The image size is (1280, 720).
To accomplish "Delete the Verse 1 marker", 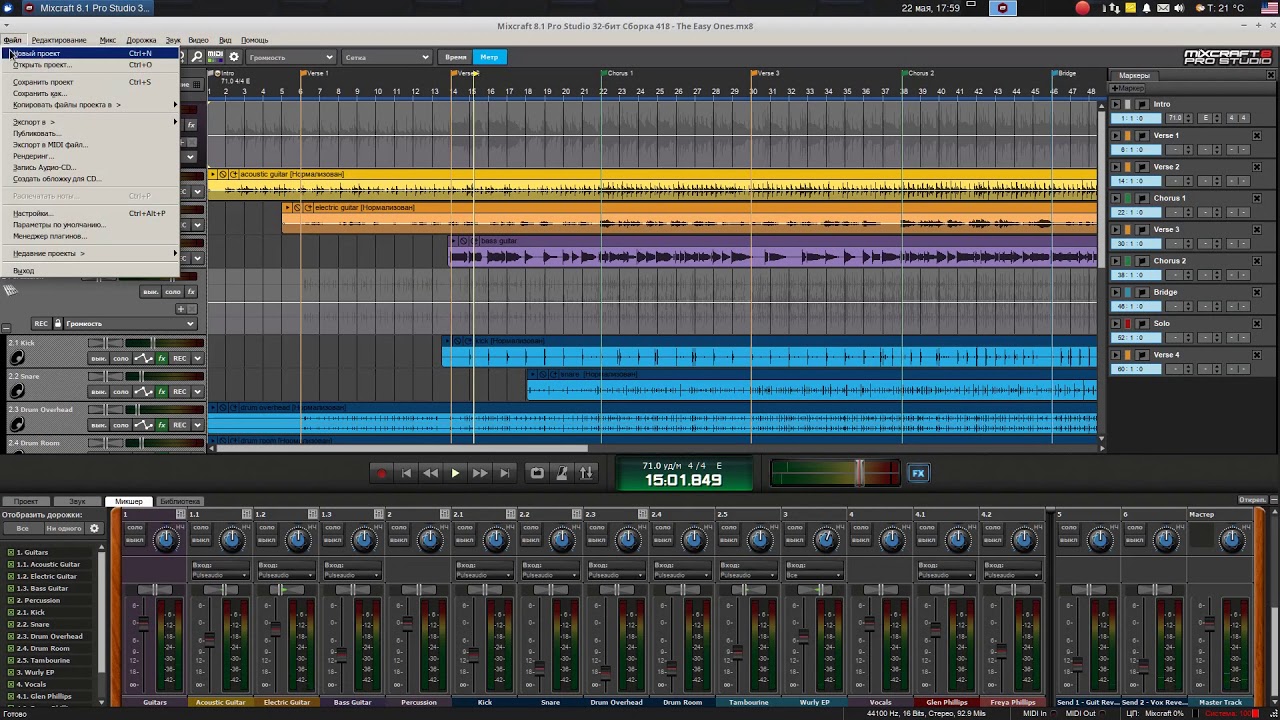I will pyautogui.click(x=1257, y=135).
